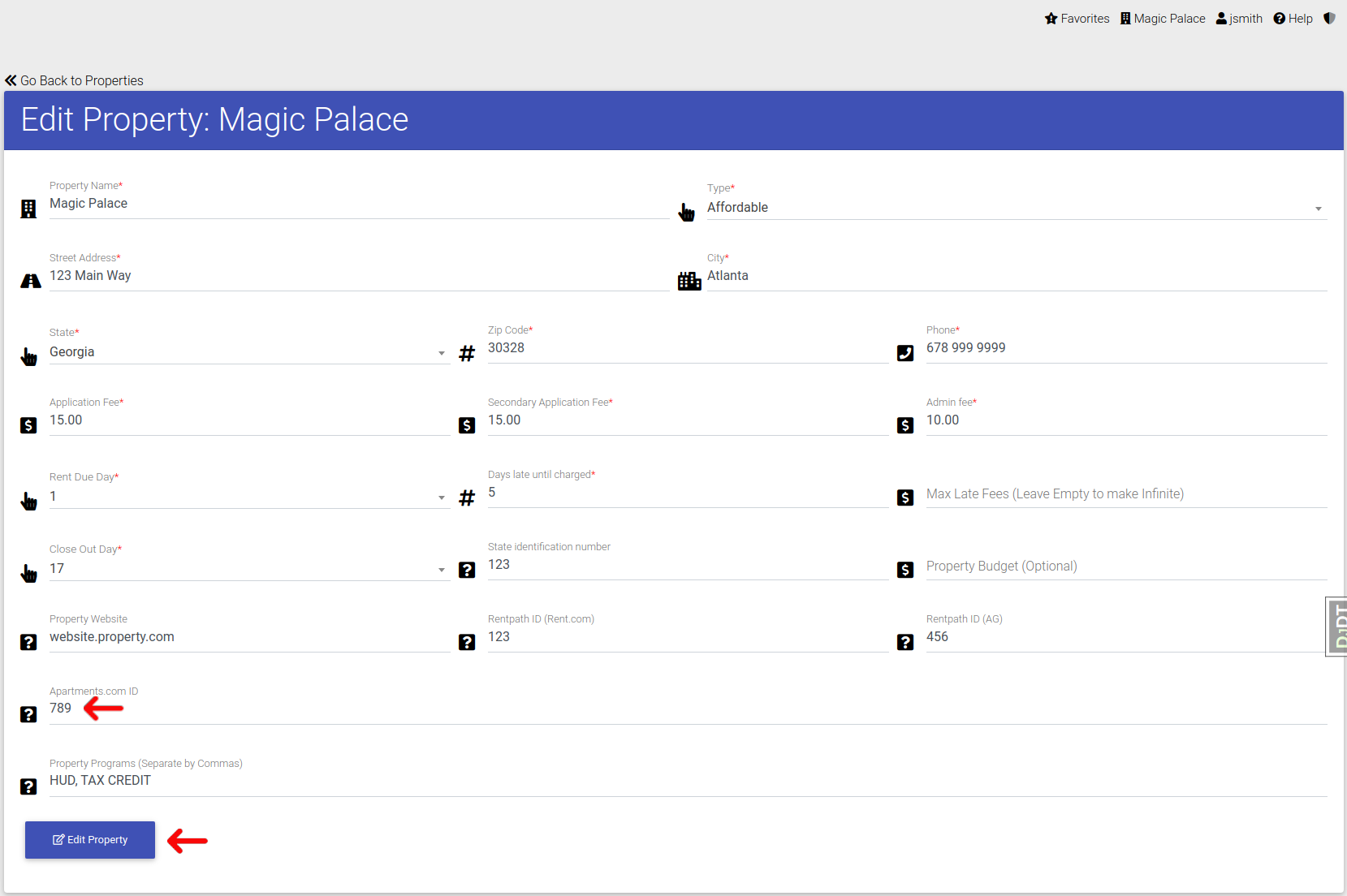1347x896 pixels.
Task: Click the Zip Code field
Action: coord(688,348)
